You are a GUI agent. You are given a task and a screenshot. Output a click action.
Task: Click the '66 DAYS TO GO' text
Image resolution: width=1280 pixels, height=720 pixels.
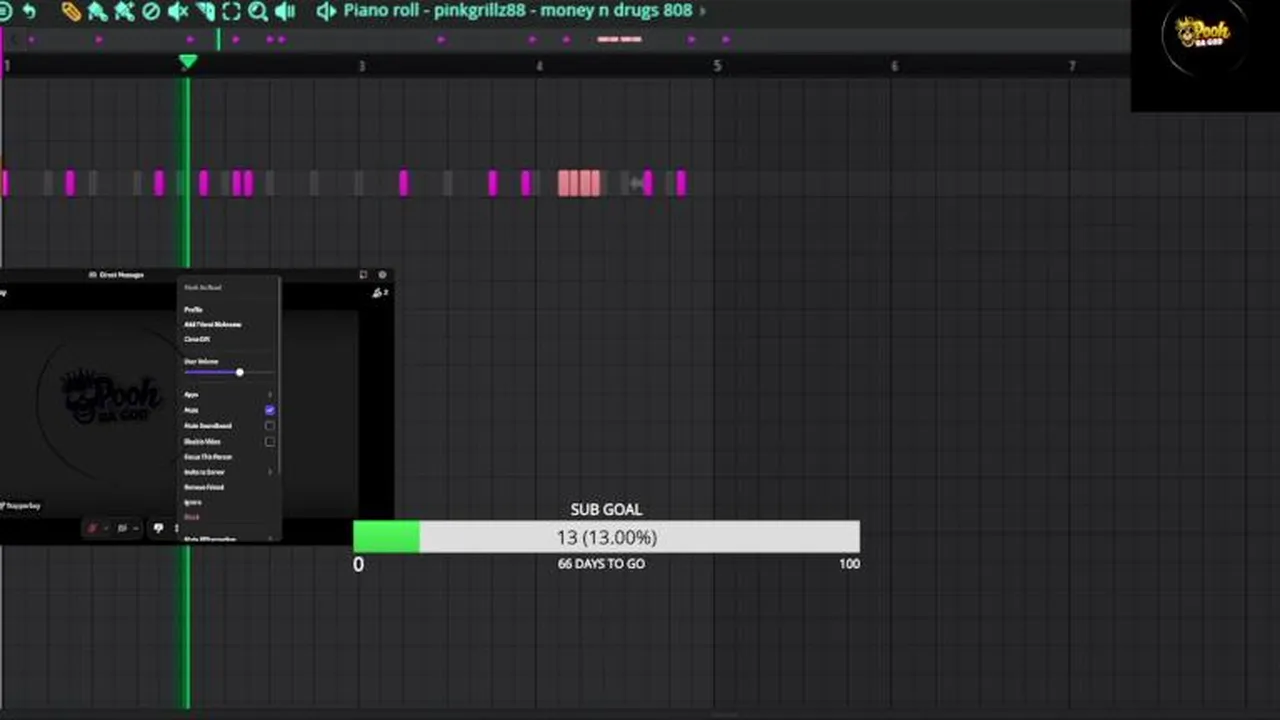point(601,564)
